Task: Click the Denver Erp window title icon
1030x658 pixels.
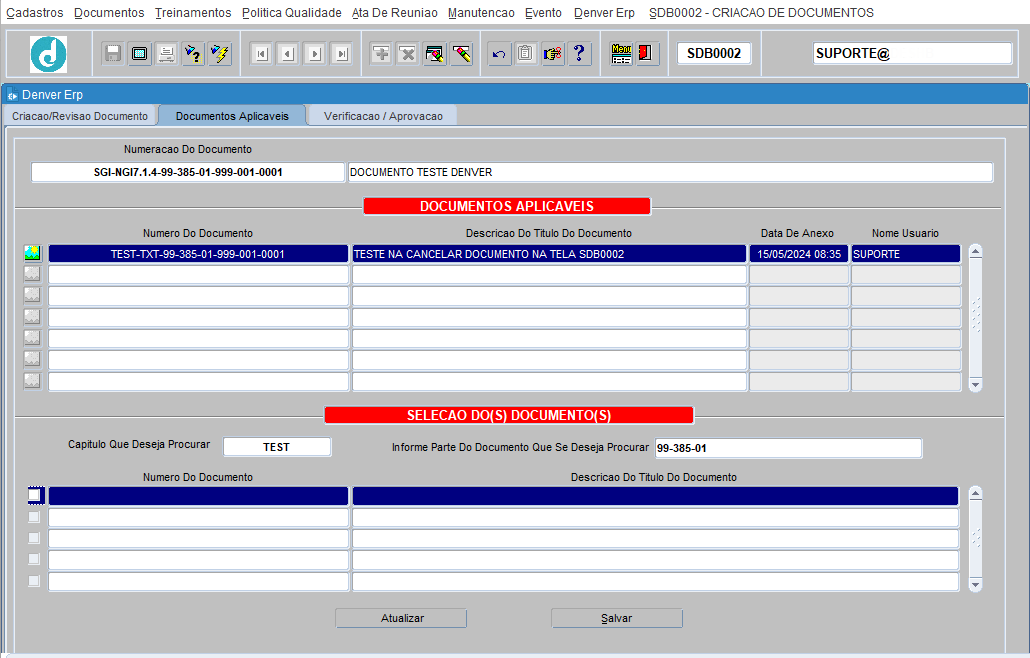Action: [x=12, y=95]
